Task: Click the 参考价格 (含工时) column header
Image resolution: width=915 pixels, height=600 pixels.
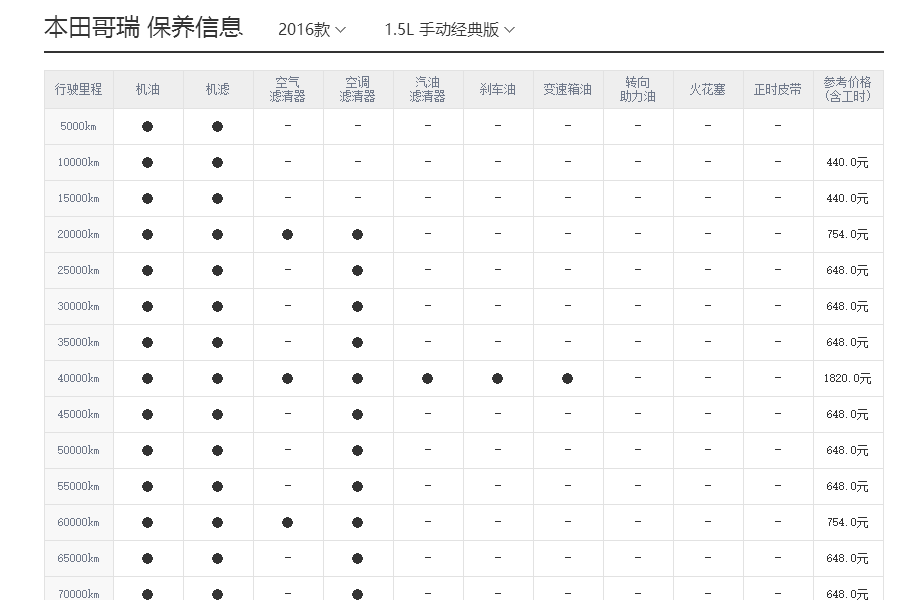Action: click(848, 89)
